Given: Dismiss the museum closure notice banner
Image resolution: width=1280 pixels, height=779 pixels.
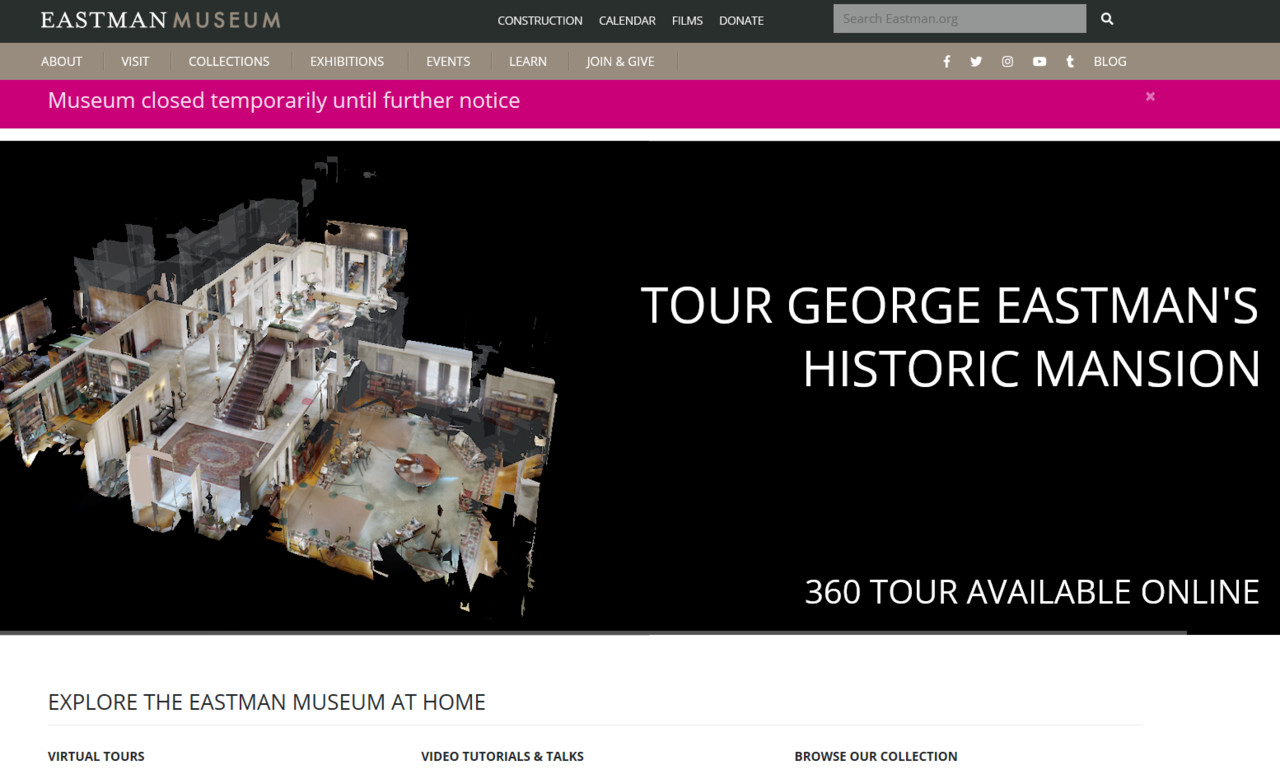Looking at the screenshot, I should coord(1150,96).
